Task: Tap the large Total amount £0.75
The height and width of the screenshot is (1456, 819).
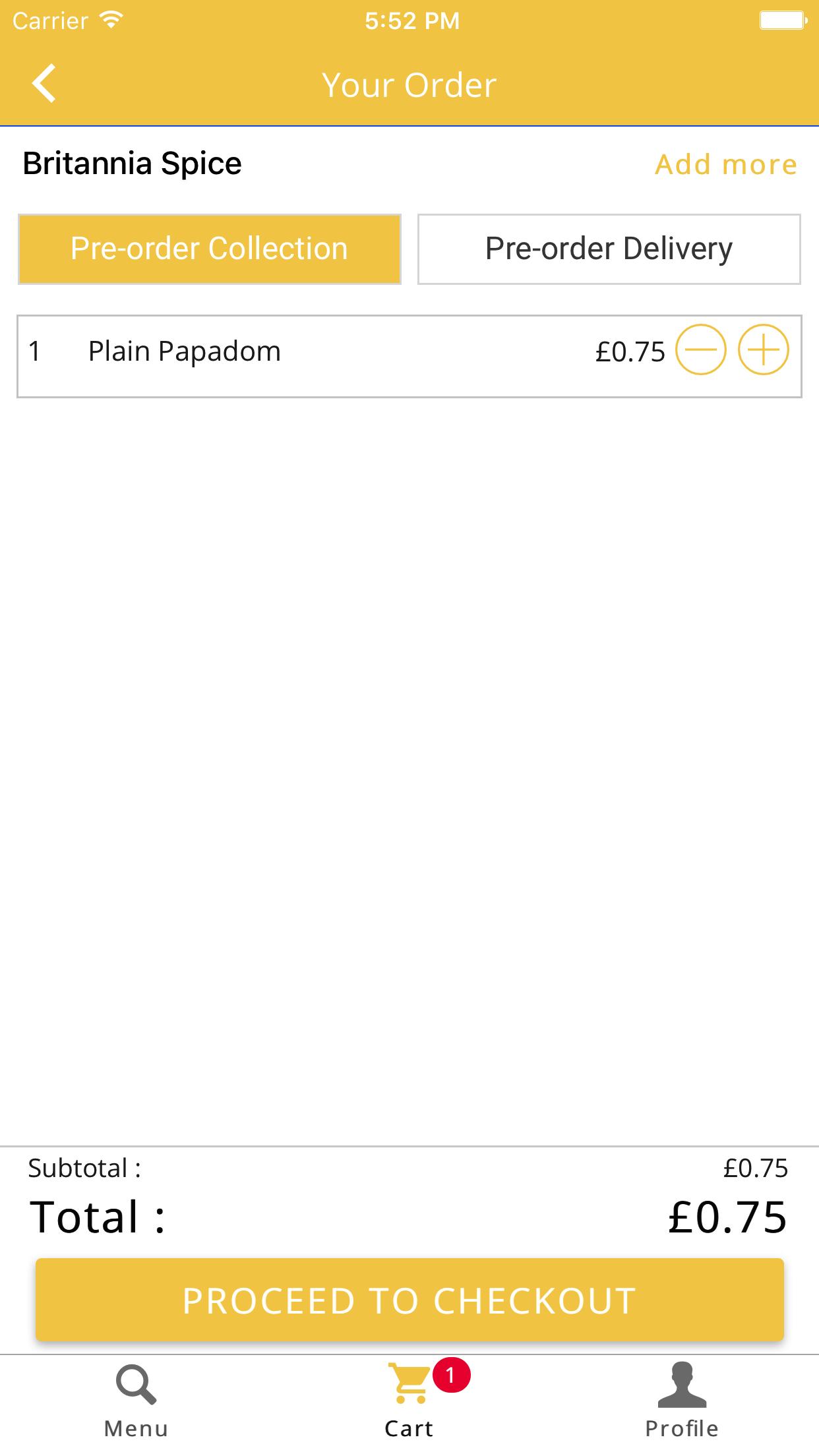Action: coord(727,1217)
